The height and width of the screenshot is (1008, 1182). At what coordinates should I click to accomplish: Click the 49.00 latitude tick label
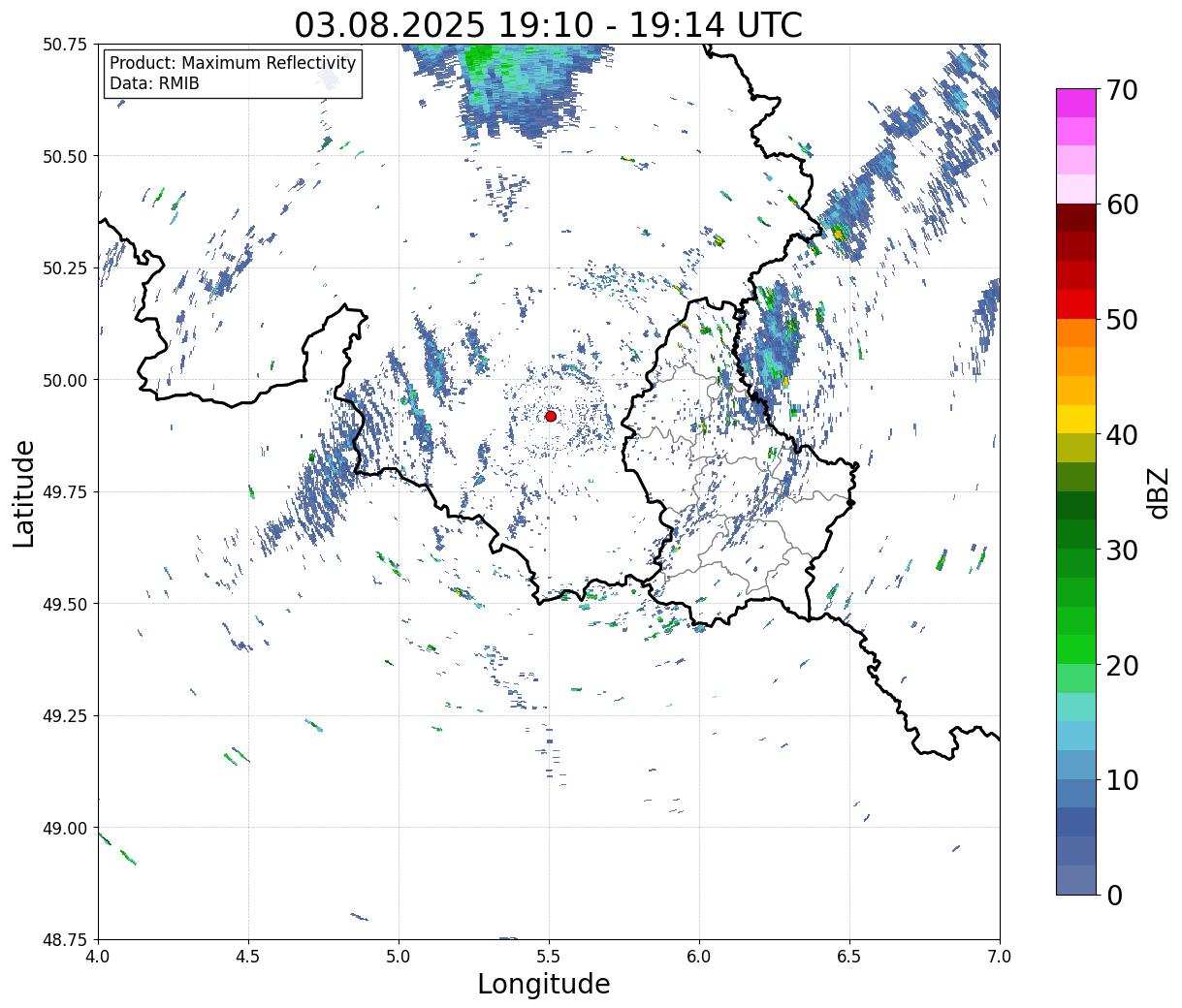(x=64, y=828)
